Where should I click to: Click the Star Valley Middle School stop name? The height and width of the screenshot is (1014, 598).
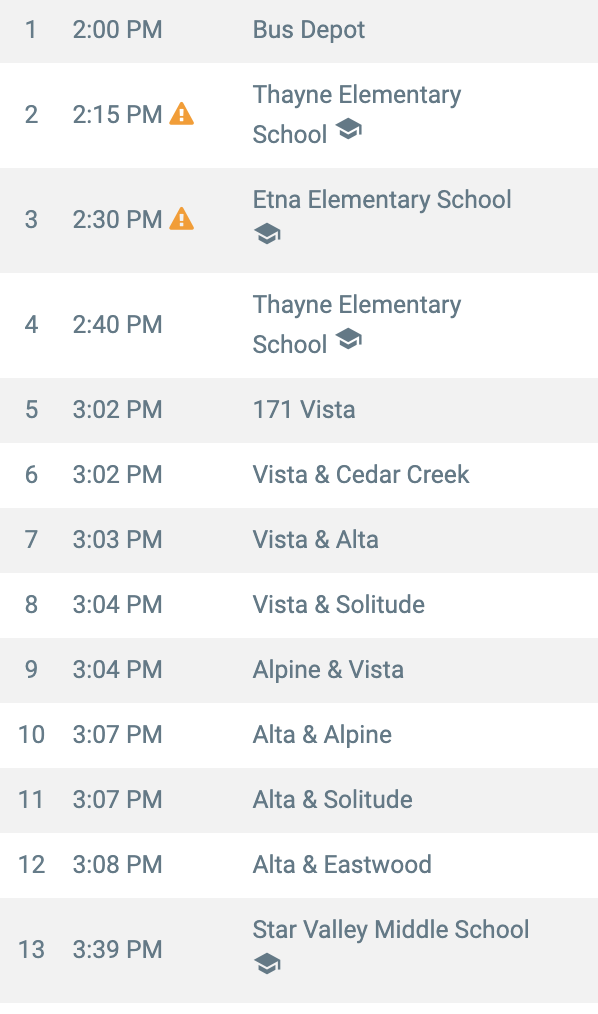tap(390, 929)
